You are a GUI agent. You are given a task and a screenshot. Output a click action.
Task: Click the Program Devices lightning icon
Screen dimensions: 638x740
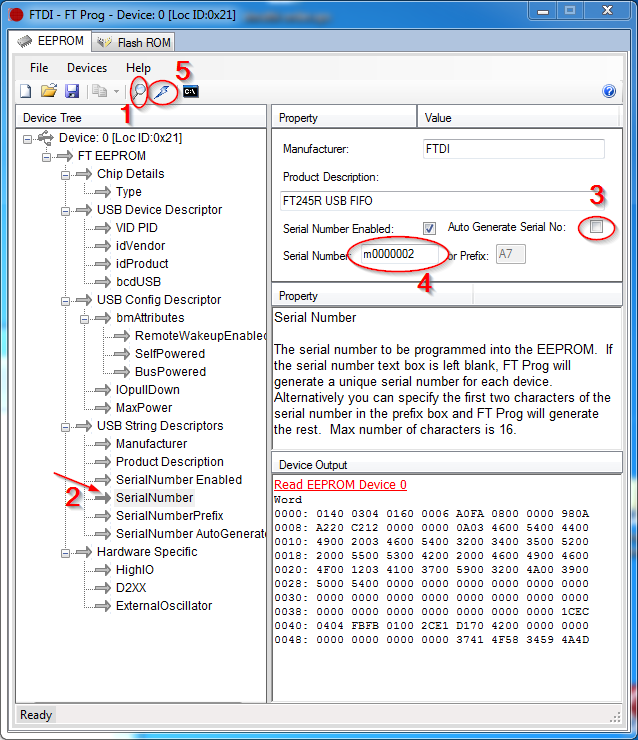pyautogui.click(x=163, y=91)
